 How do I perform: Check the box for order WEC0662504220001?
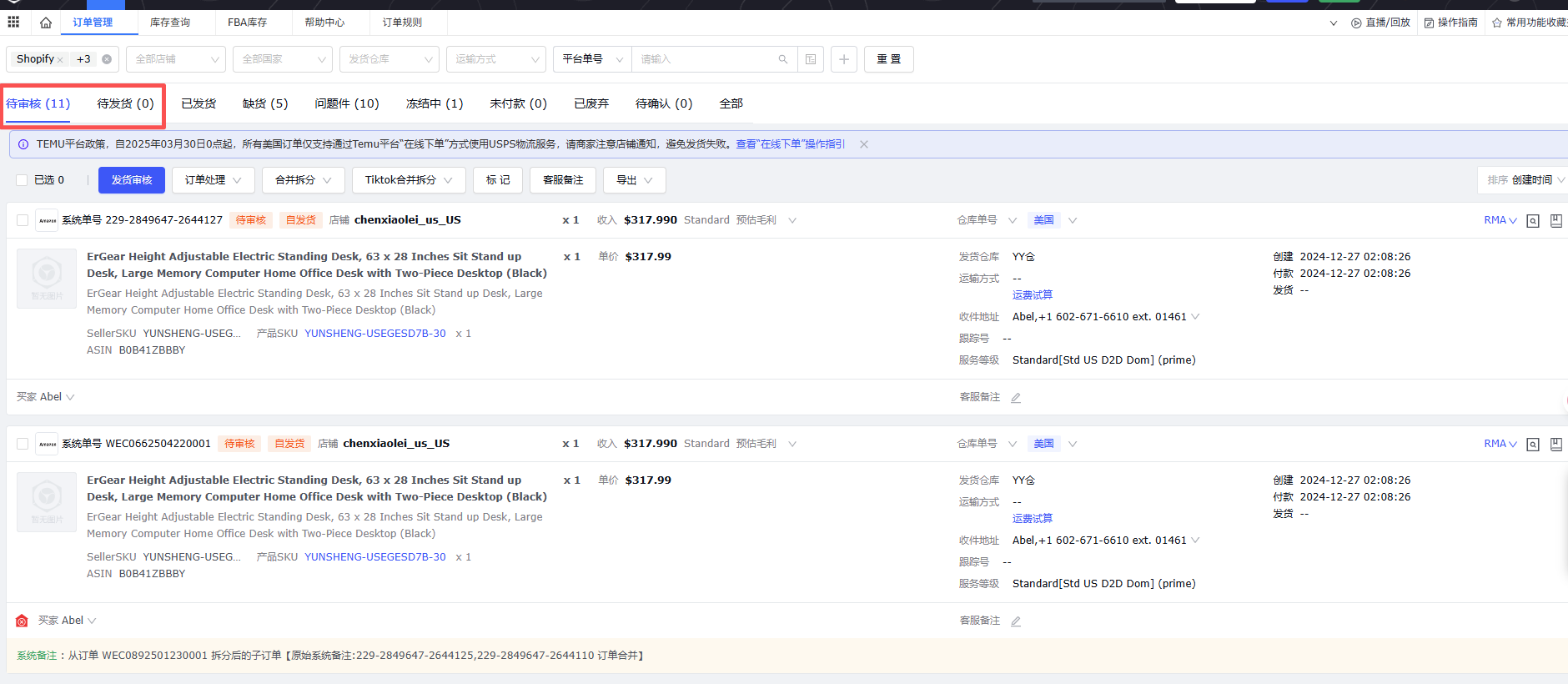click(x=23, y=444)
